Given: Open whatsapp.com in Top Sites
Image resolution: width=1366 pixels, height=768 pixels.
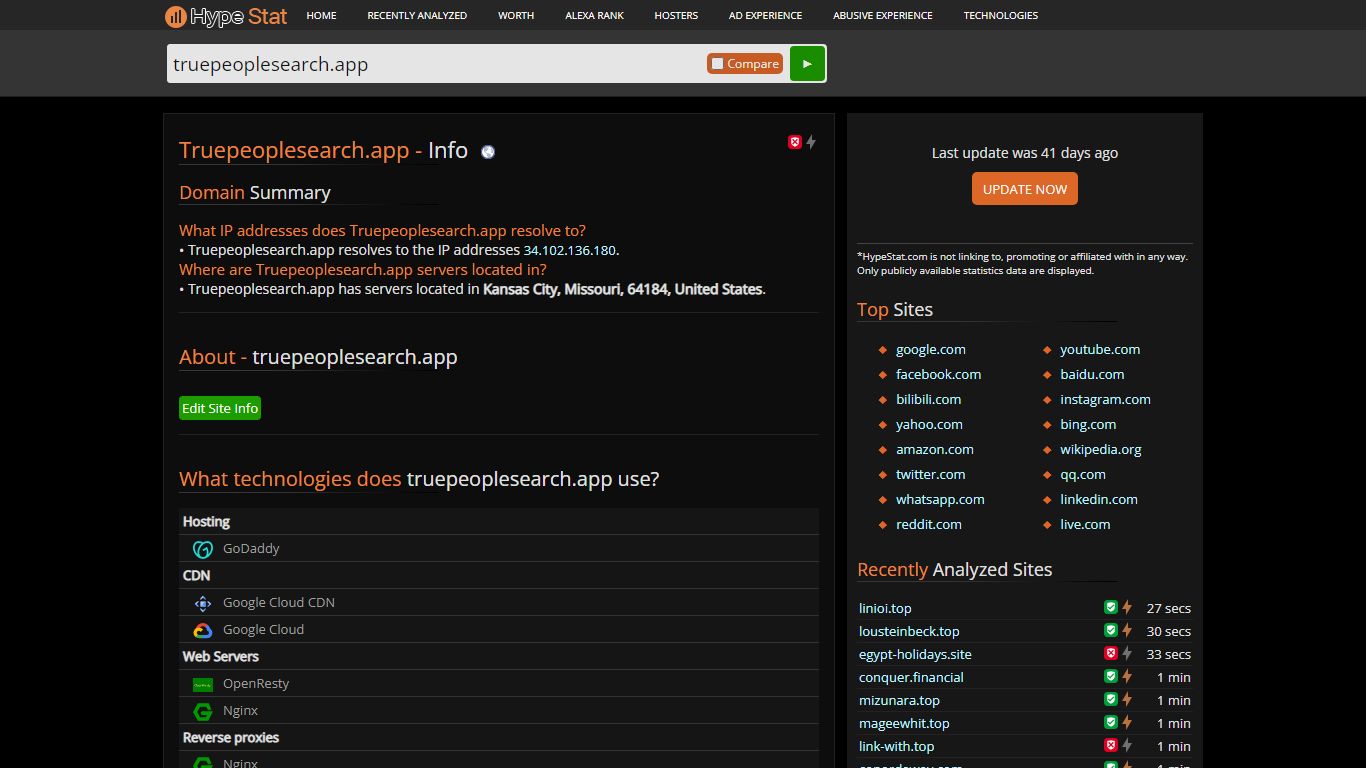Looking at the screenshot, I should tap(940, 500).
